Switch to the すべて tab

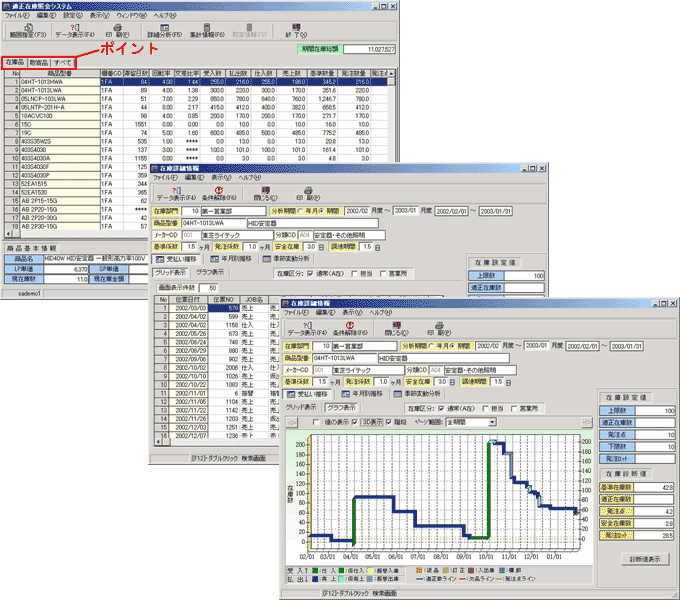[62, 62]
